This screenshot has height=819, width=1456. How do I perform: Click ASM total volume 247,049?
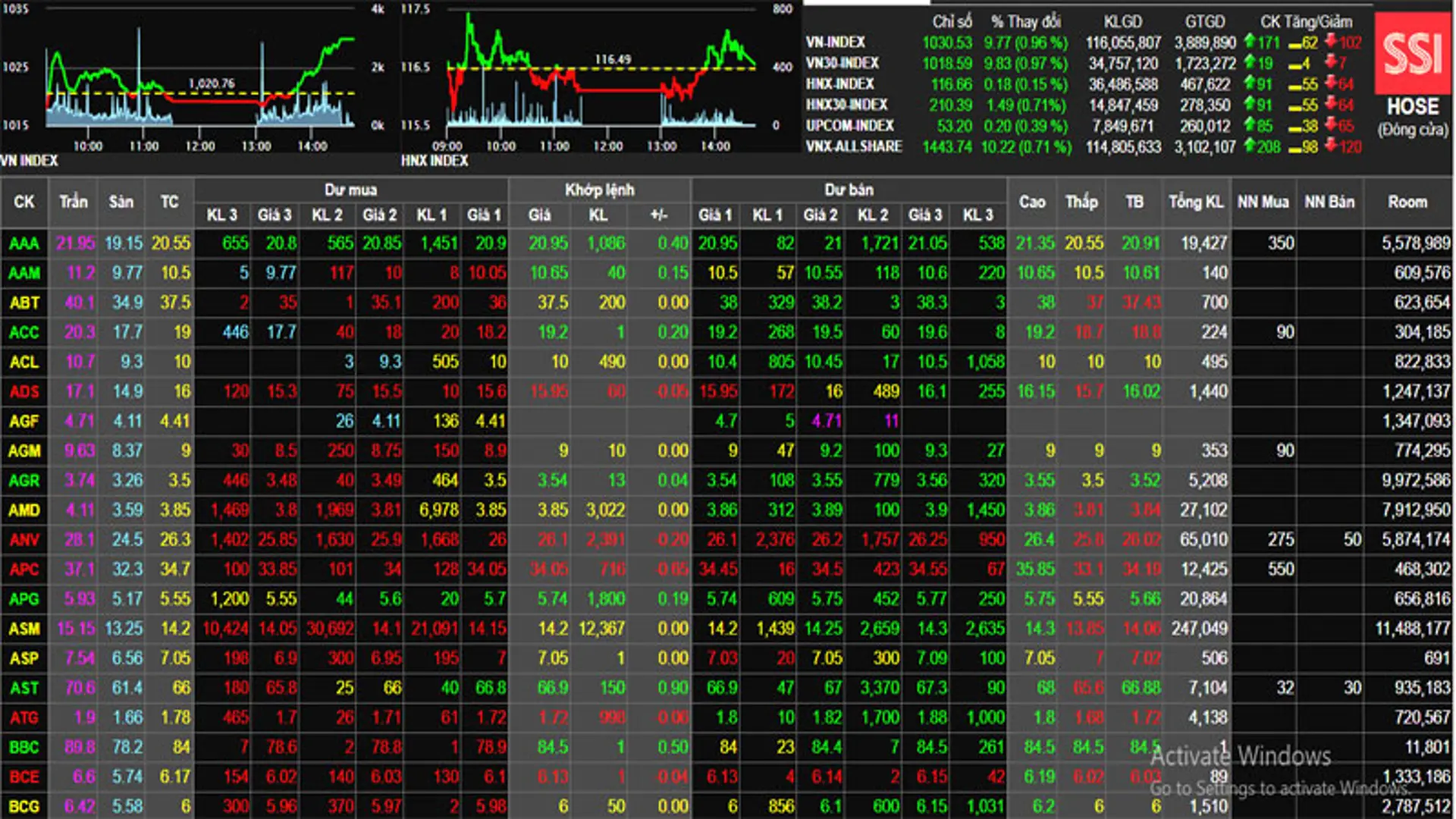[1199, 629]
